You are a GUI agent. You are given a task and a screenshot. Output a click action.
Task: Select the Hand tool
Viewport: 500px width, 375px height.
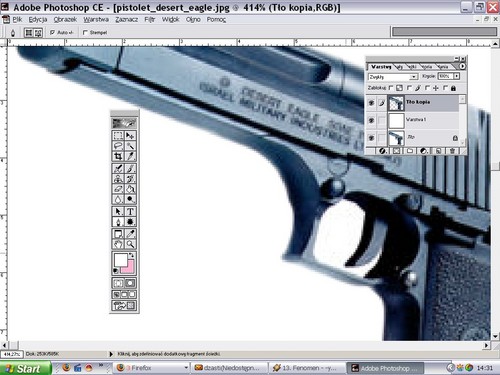[x=118, y=244]
